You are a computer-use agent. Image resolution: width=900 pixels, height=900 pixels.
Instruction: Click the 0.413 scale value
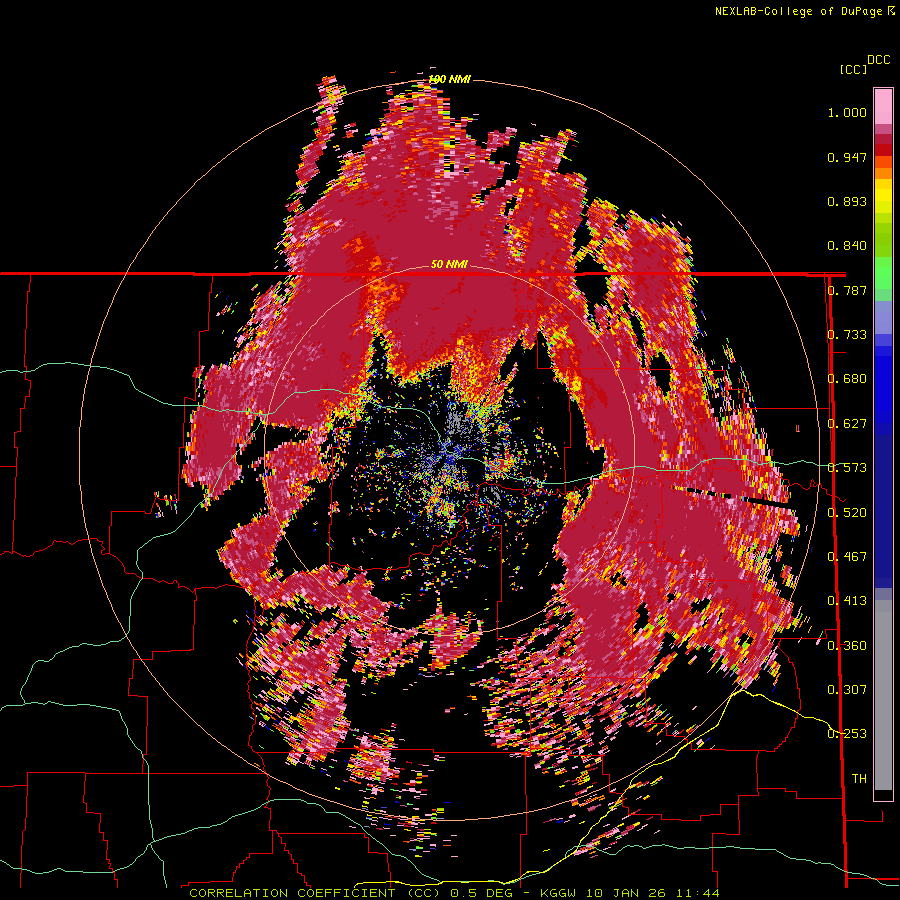(x=847, y=601)
